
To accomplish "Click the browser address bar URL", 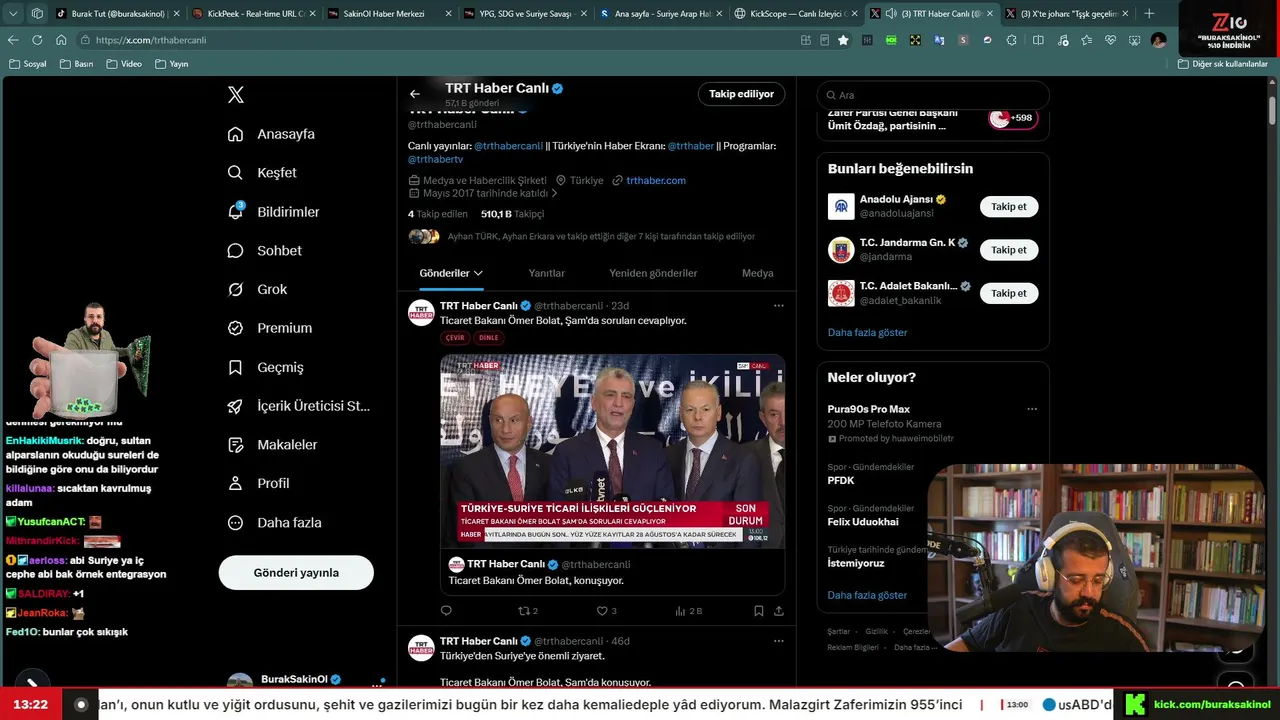I will pos(151,40).
